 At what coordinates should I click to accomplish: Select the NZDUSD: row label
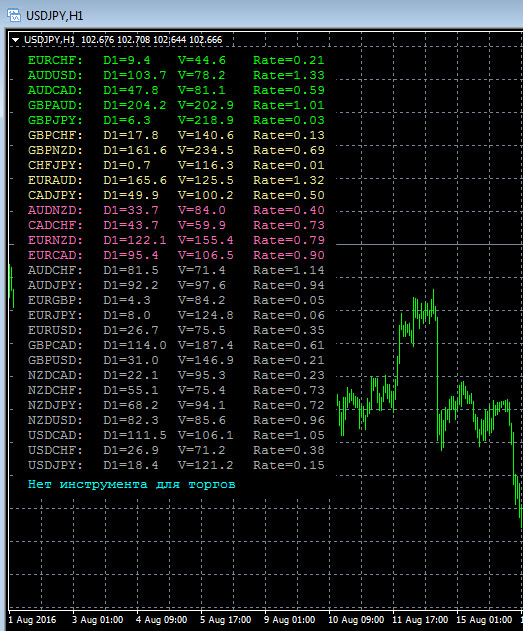[x=55, y=421]
